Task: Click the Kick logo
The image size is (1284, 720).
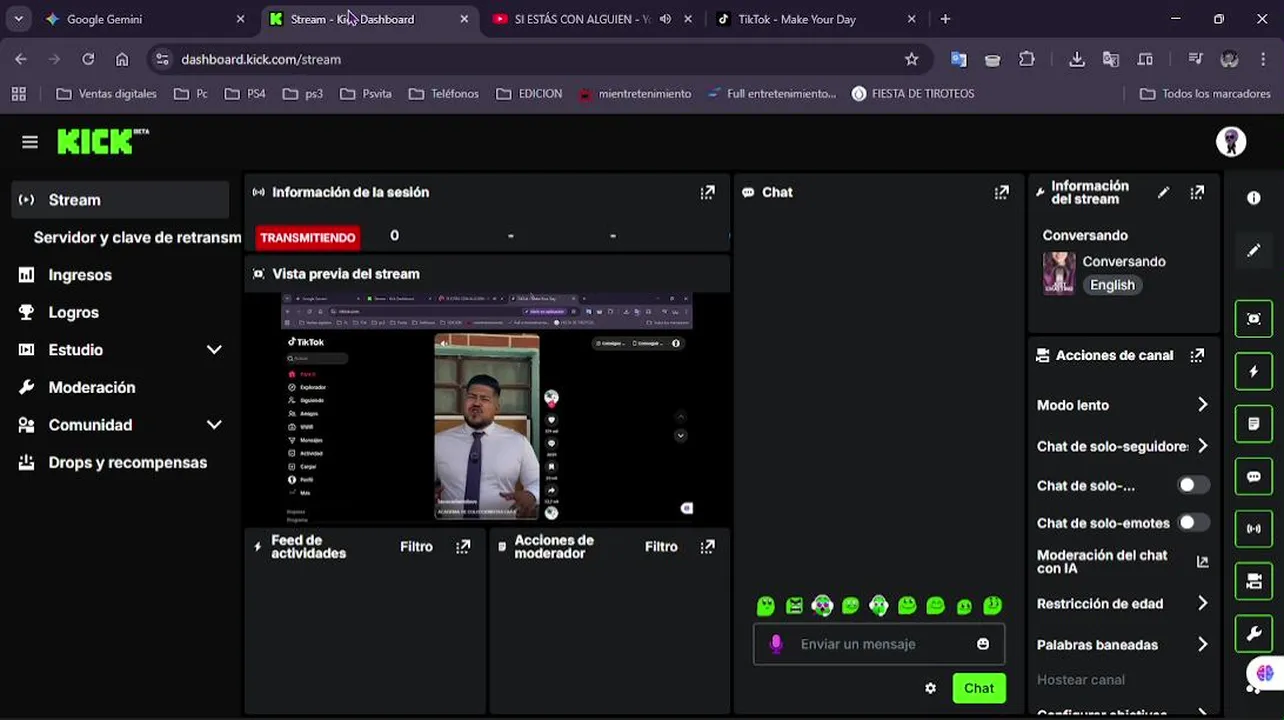Action: [102, 141]
